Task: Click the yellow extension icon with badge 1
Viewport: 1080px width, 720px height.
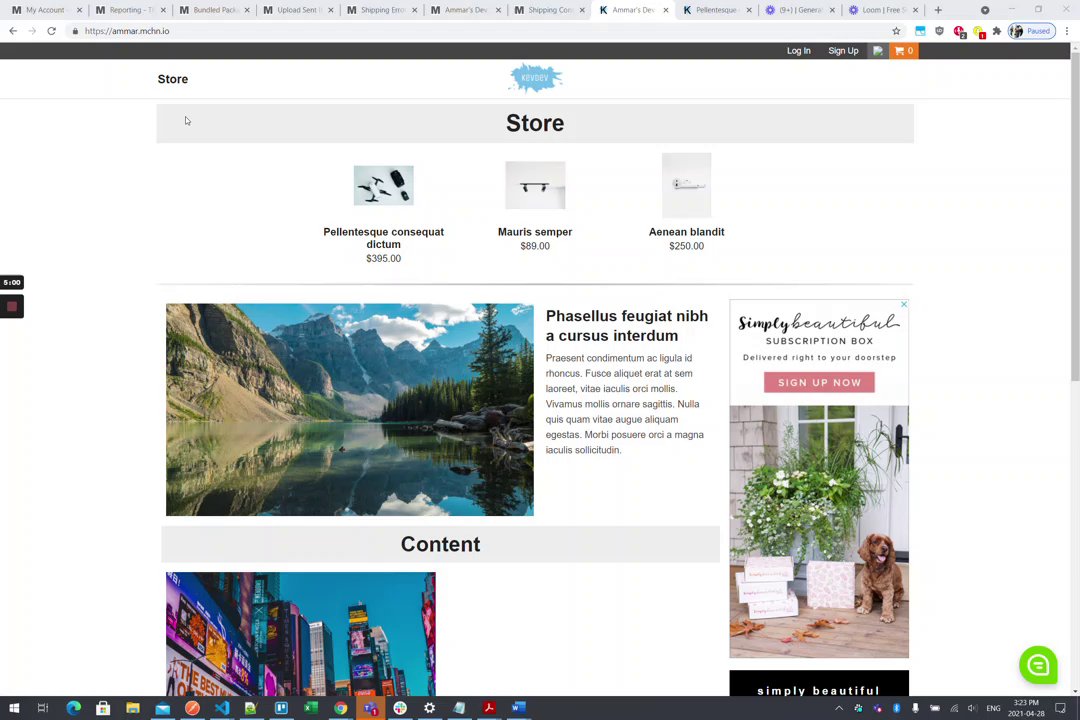Action: [979, 32]
